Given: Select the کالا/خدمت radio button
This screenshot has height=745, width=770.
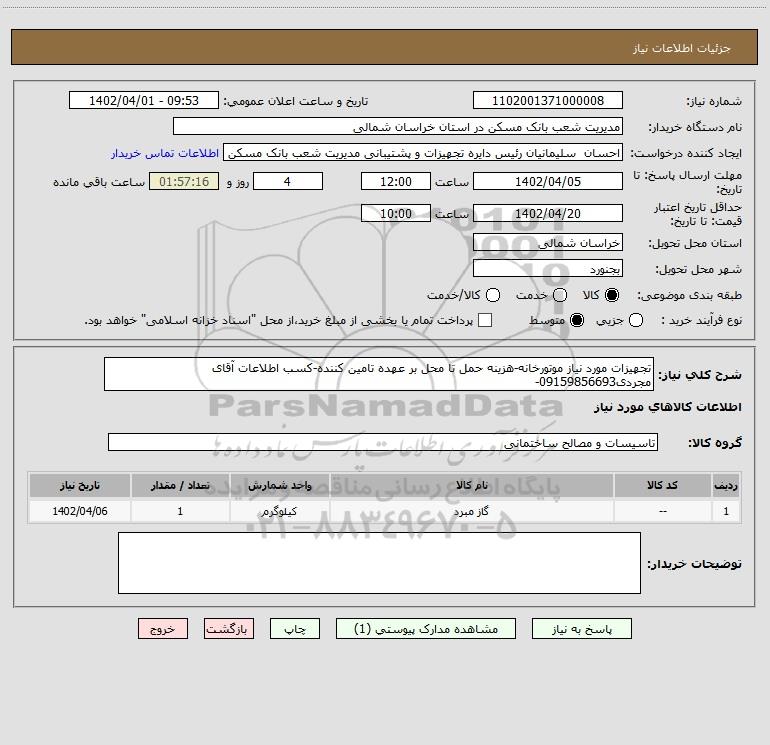Looking at the screenshot, I should (493, 295).
